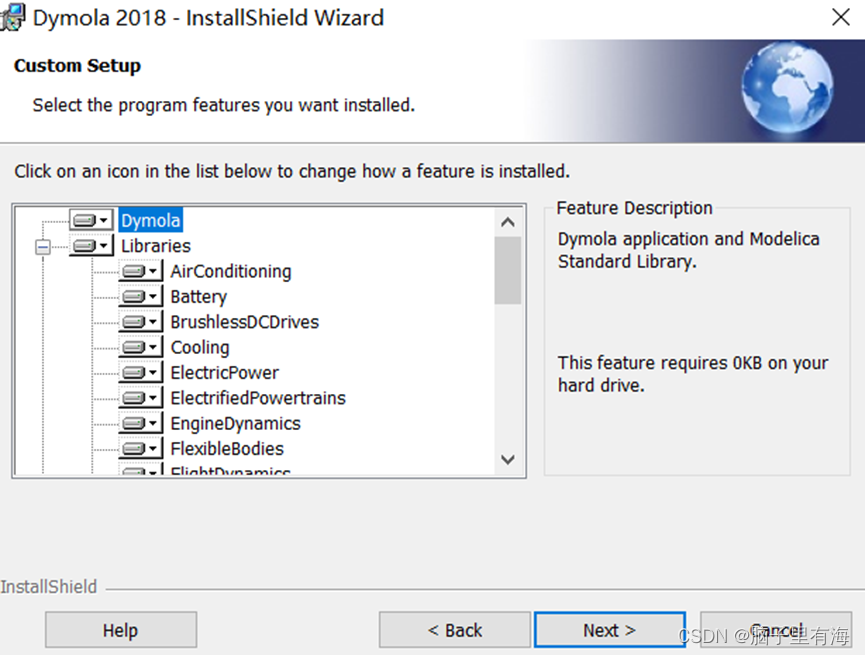Open the Libraries feature install dropdown icon
Screen dimensions: 865x655
92,246
